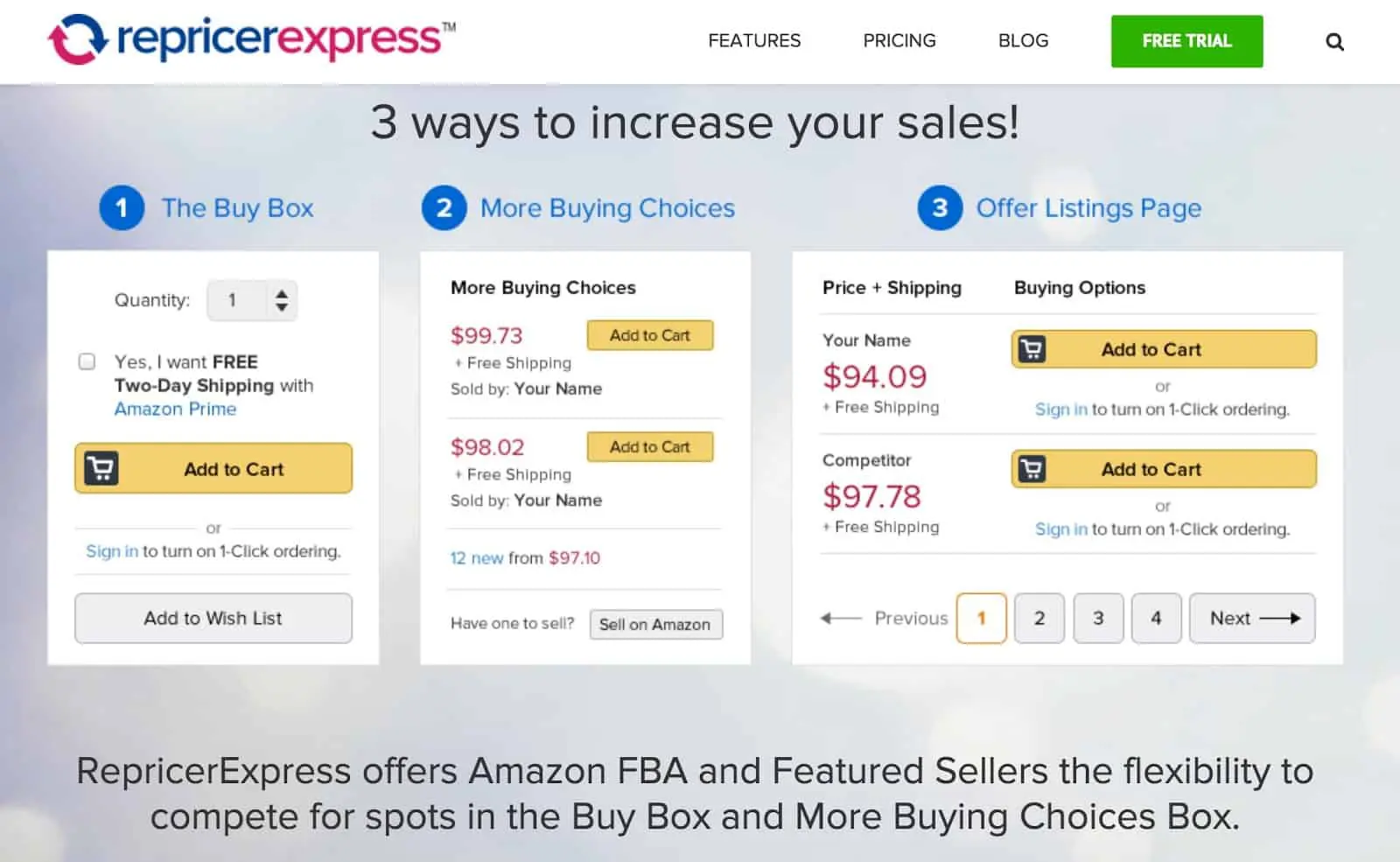Click the Add to Wish List button

coord(213,618)
